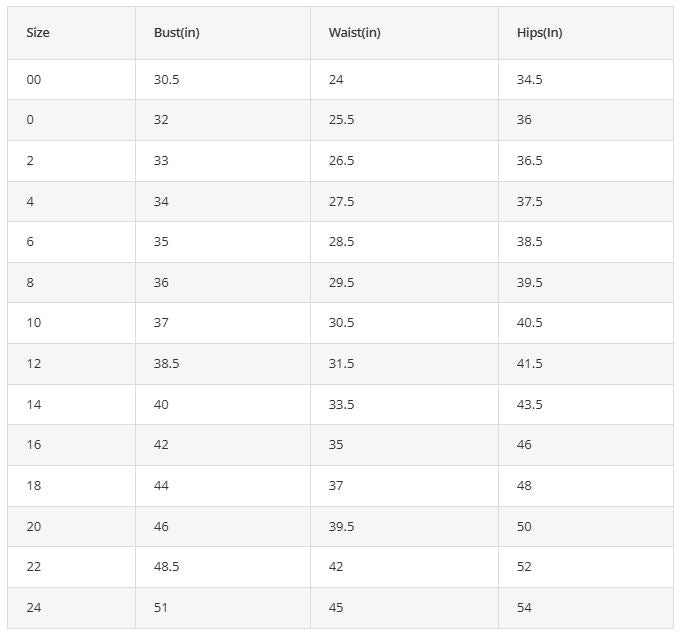This screenshot has height=639, width=683.
Task: Click the Bust(in) column header
Action: (x=177, y=33)
